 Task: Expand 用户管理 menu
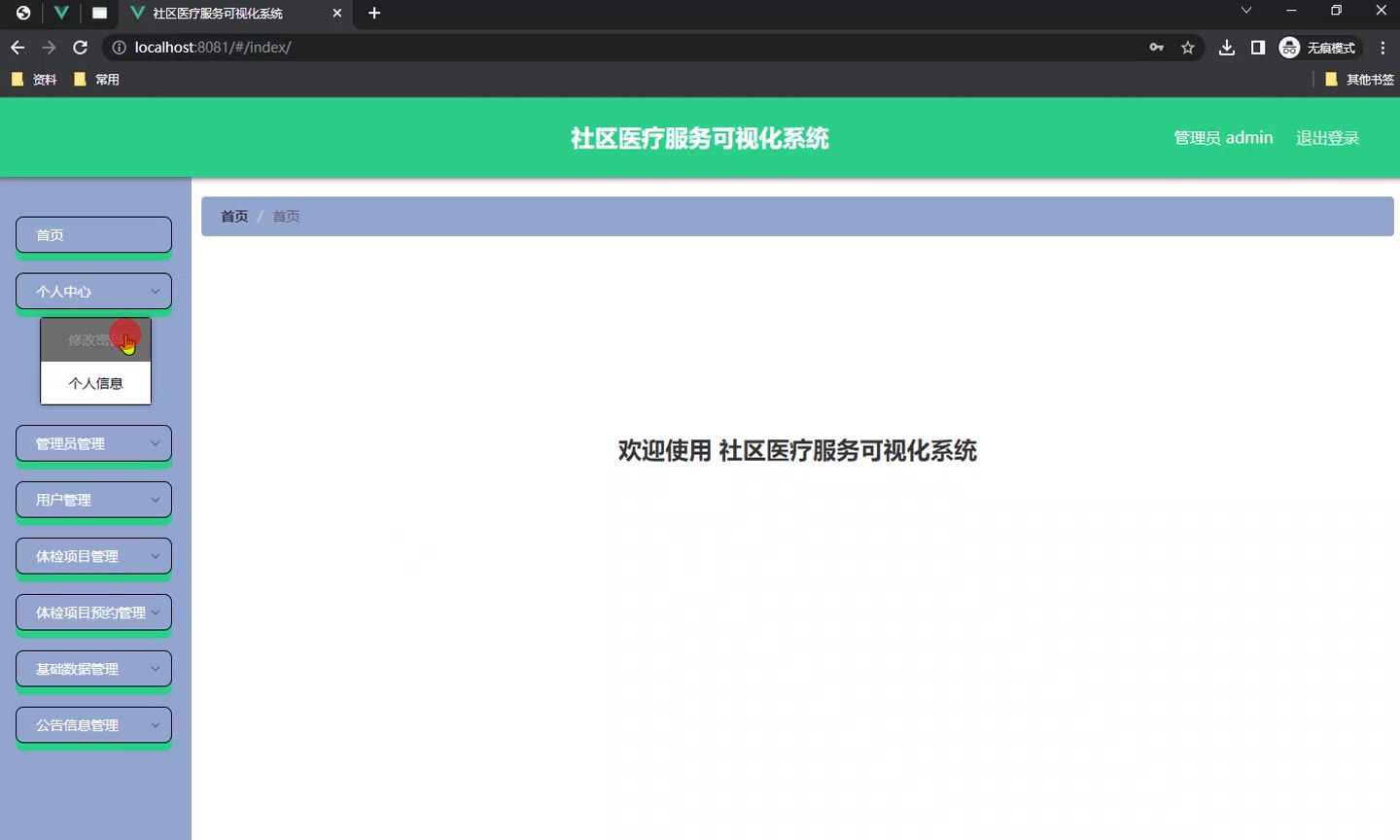click(93, 500)
